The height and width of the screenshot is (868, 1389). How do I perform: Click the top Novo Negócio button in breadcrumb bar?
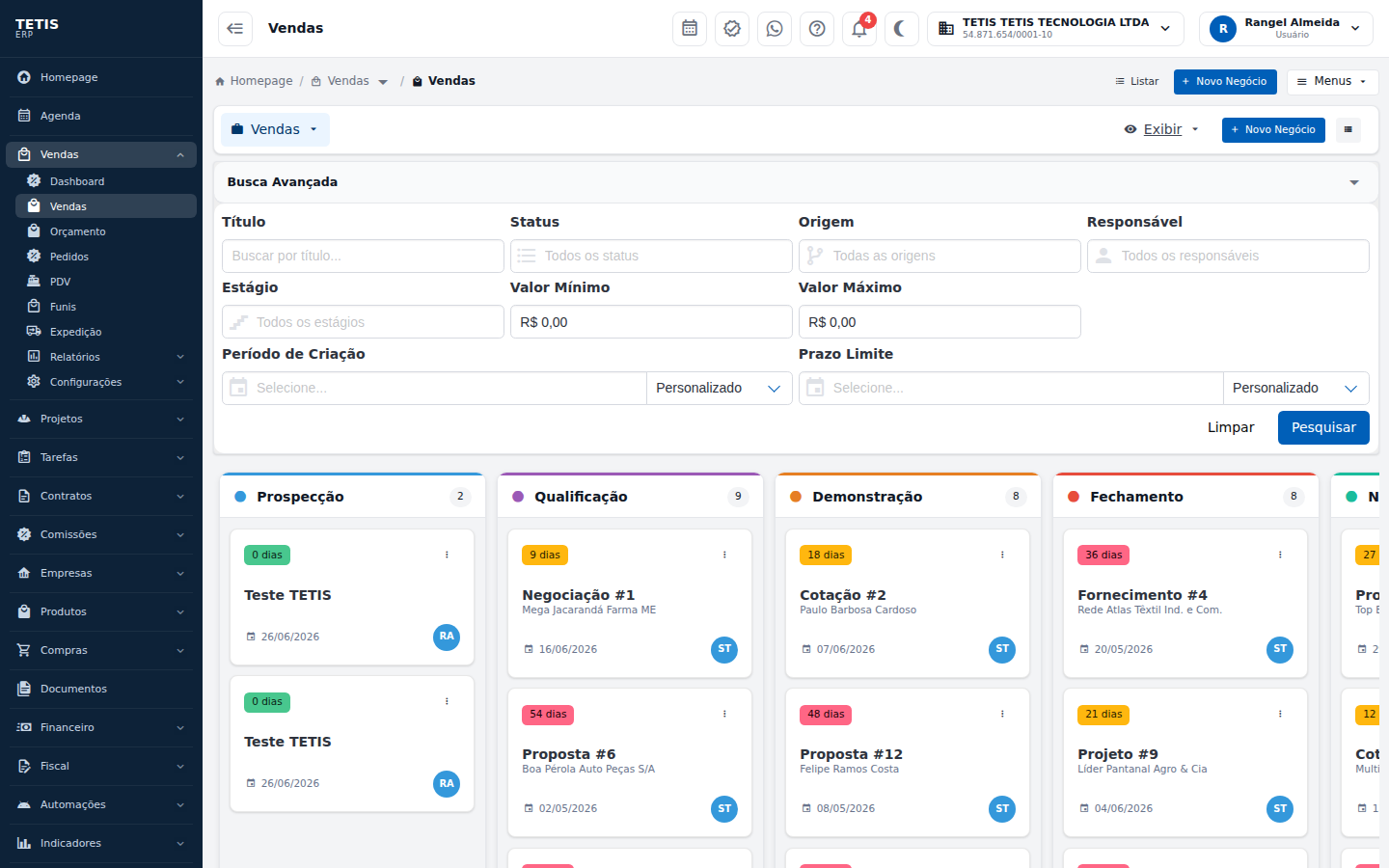pos(1225,82)
